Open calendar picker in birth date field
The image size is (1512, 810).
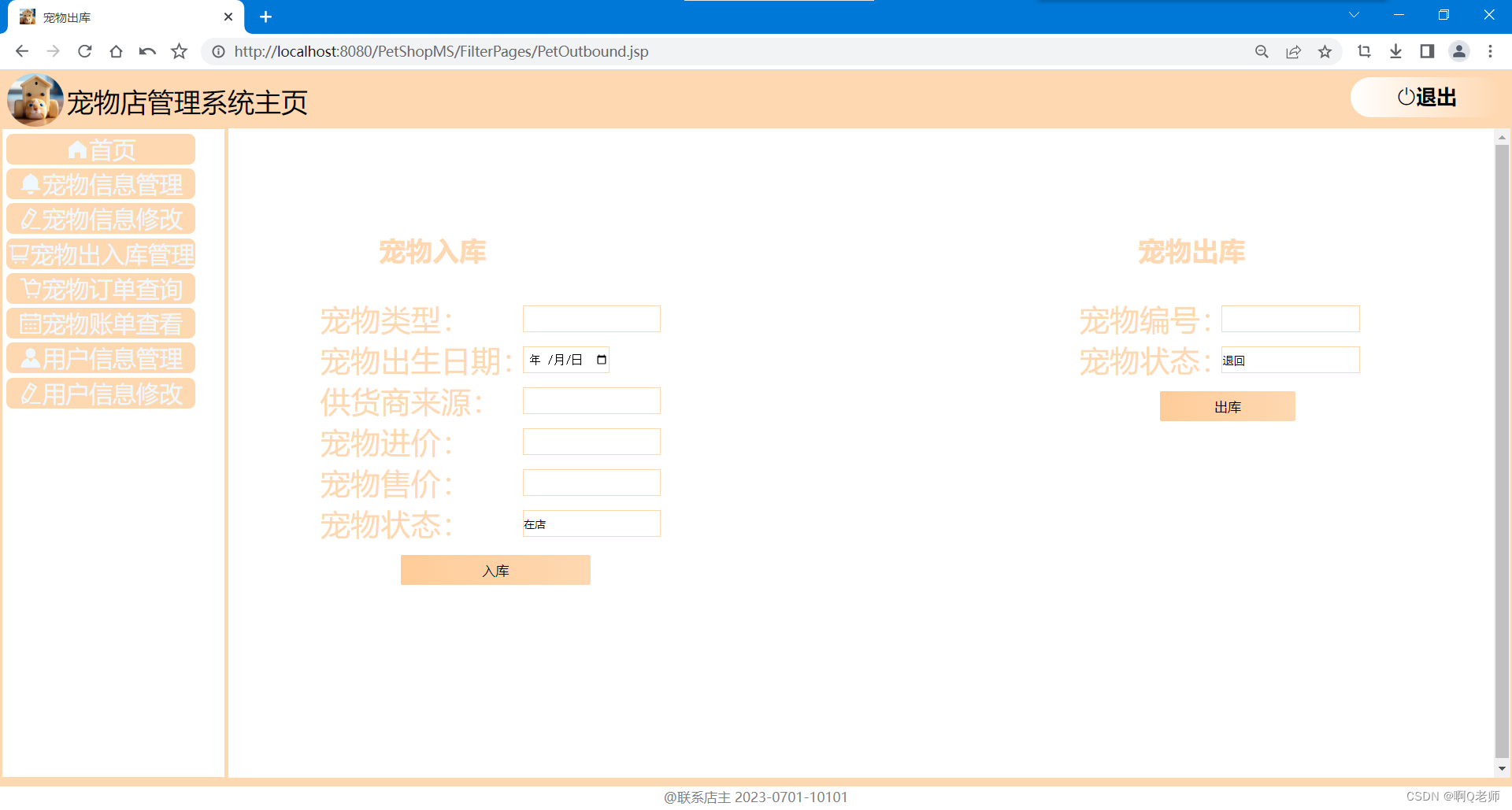pyautogui.click(x=602, y=360)
